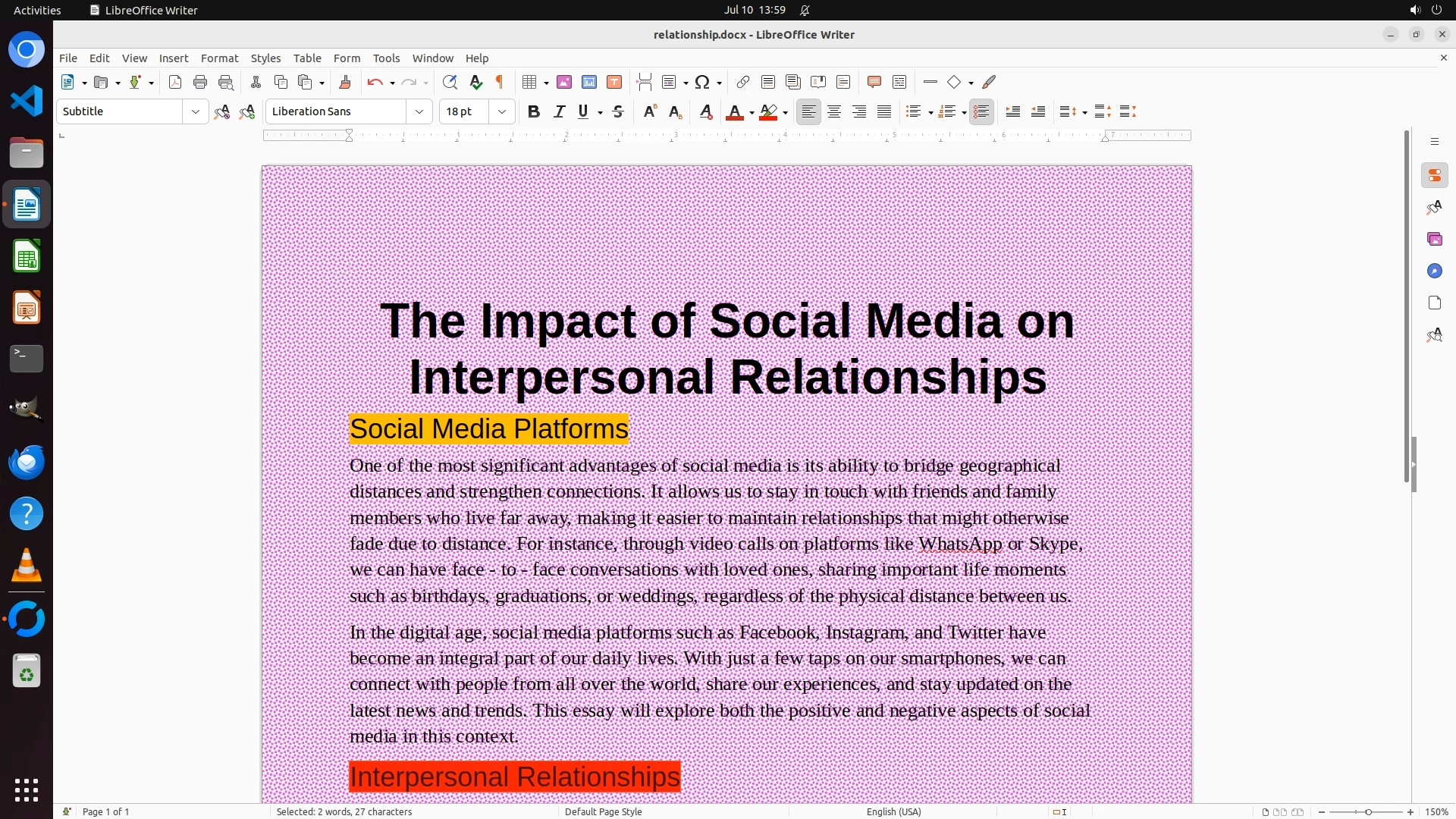Viewport: 1456px width, 819px height.
Task: Open the sidebar Navigator panel
Action: click(1434, 271)
